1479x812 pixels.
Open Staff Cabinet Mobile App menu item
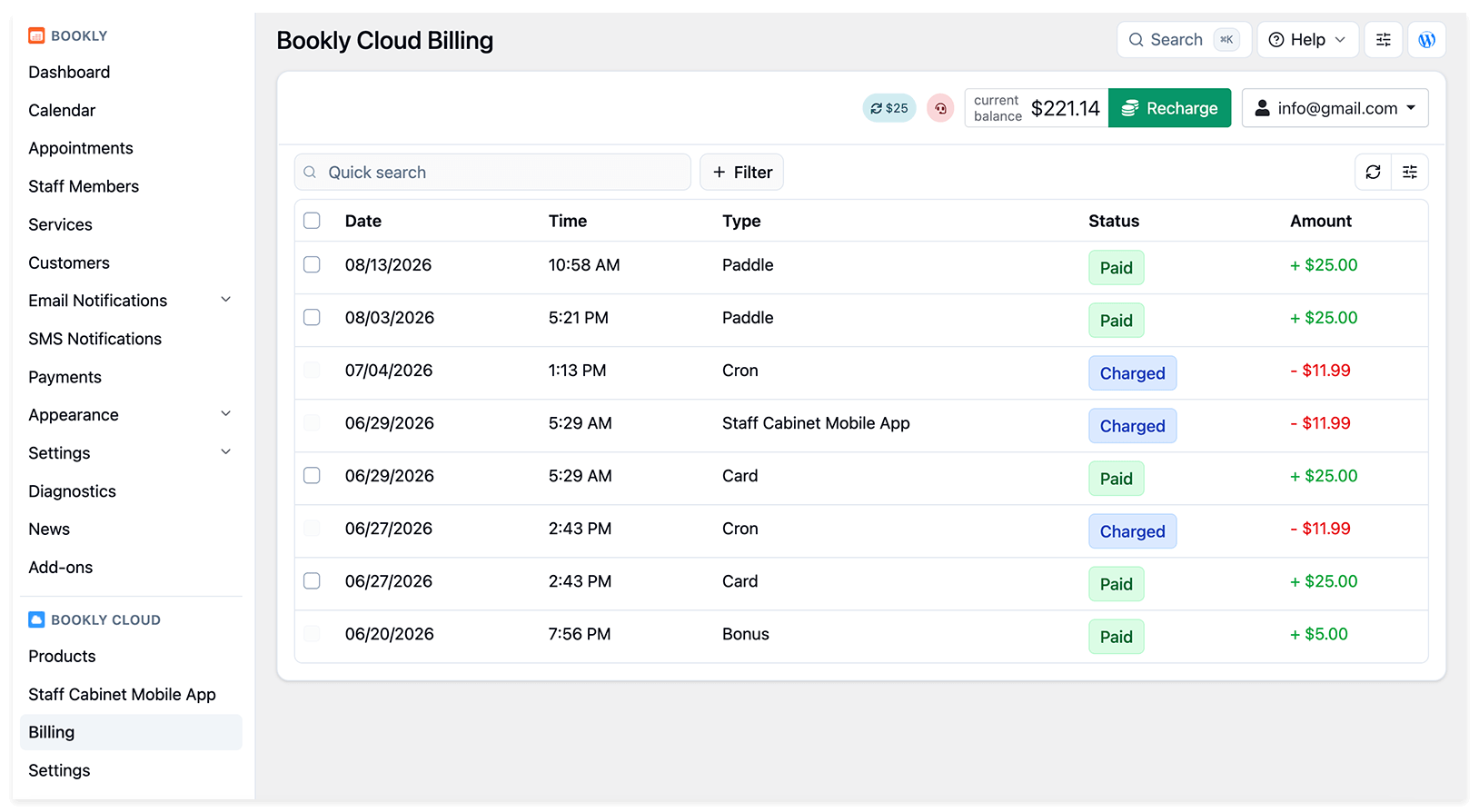coord(123,694)
